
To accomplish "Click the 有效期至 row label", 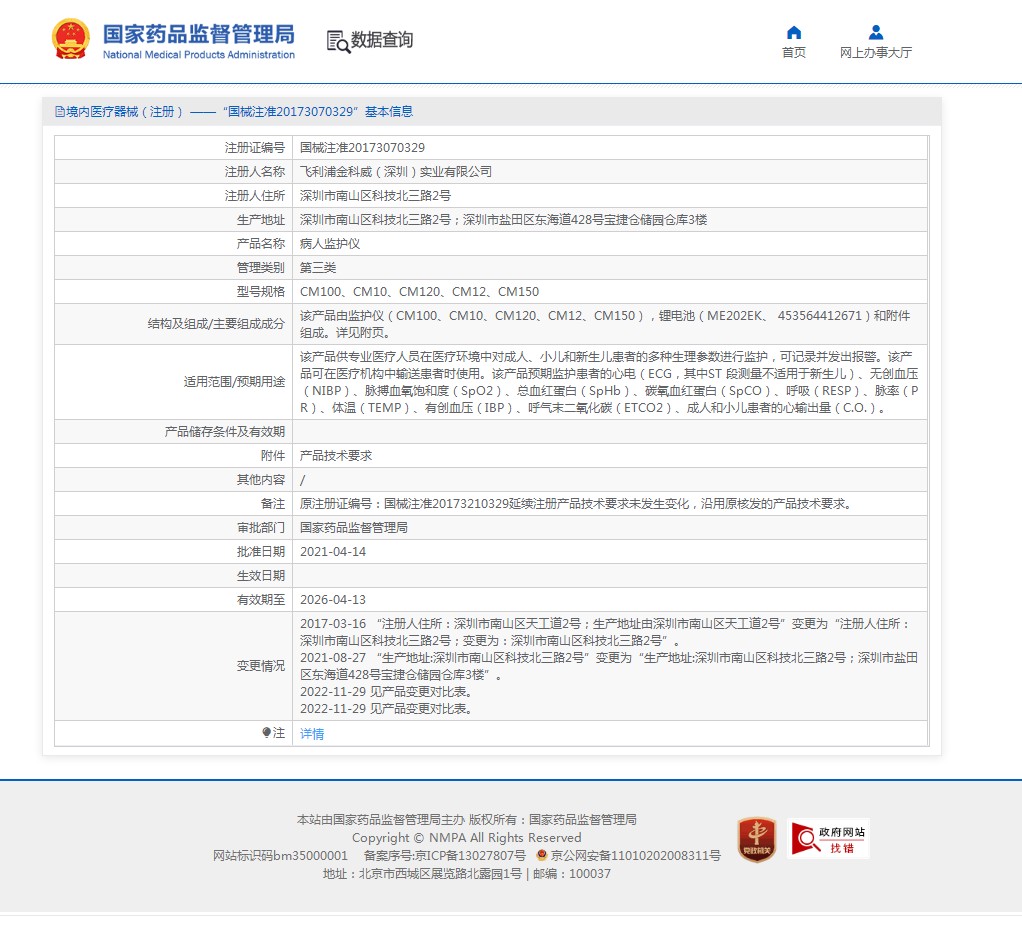I will click(261, 600).
